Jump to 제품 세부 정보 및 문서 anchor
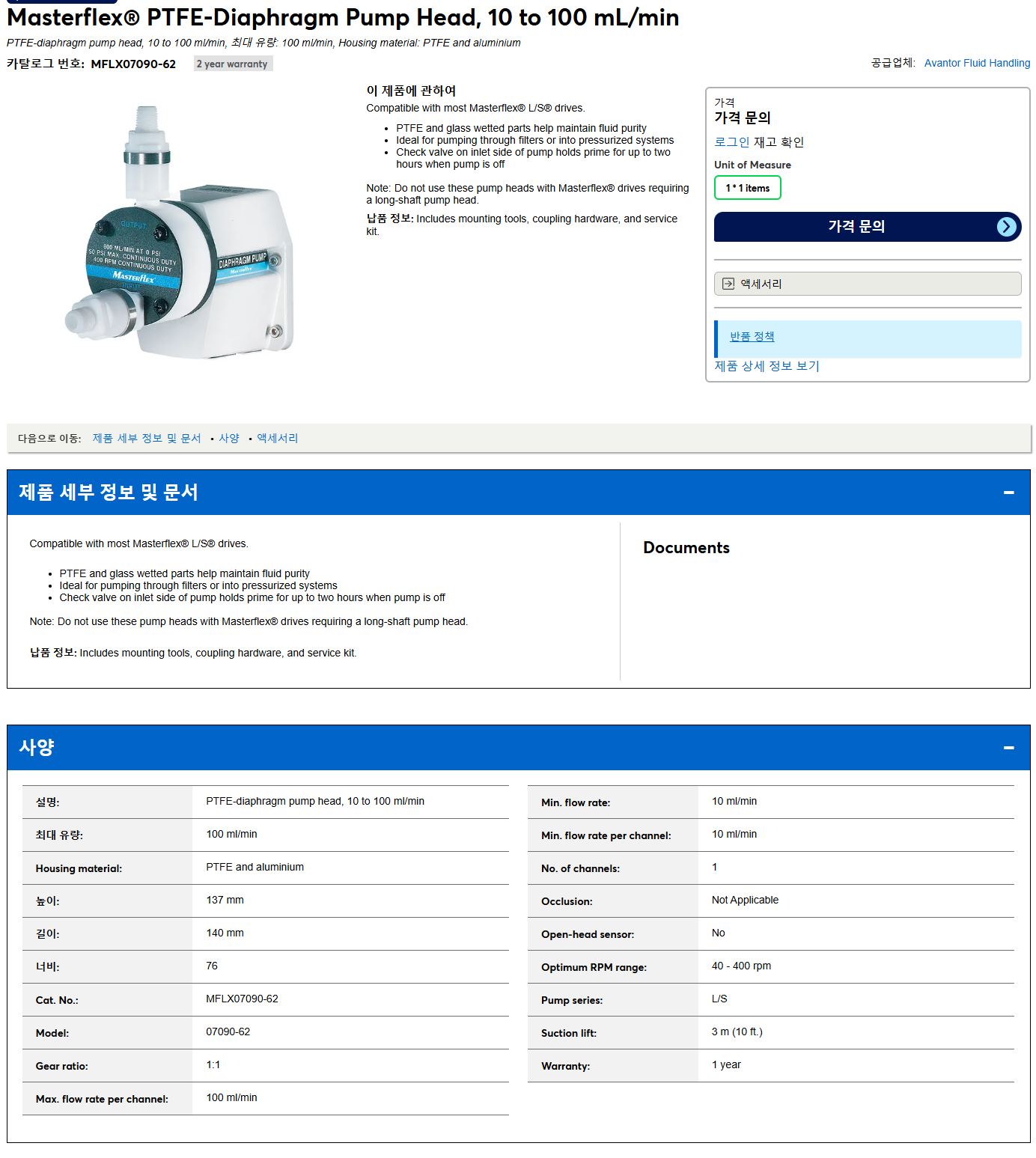The image size is (1036, 1158). coord(147,439)
